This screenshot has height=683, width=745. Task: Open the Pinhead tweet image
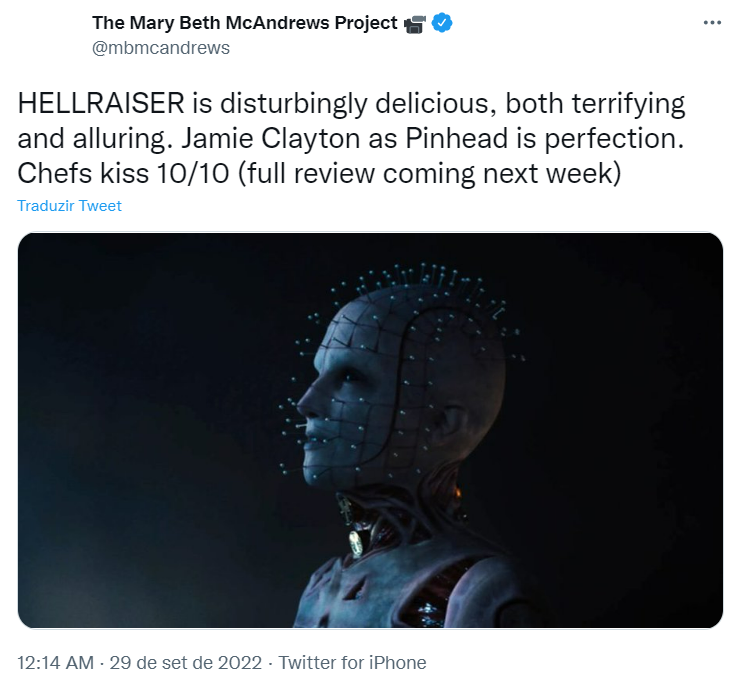370,430
